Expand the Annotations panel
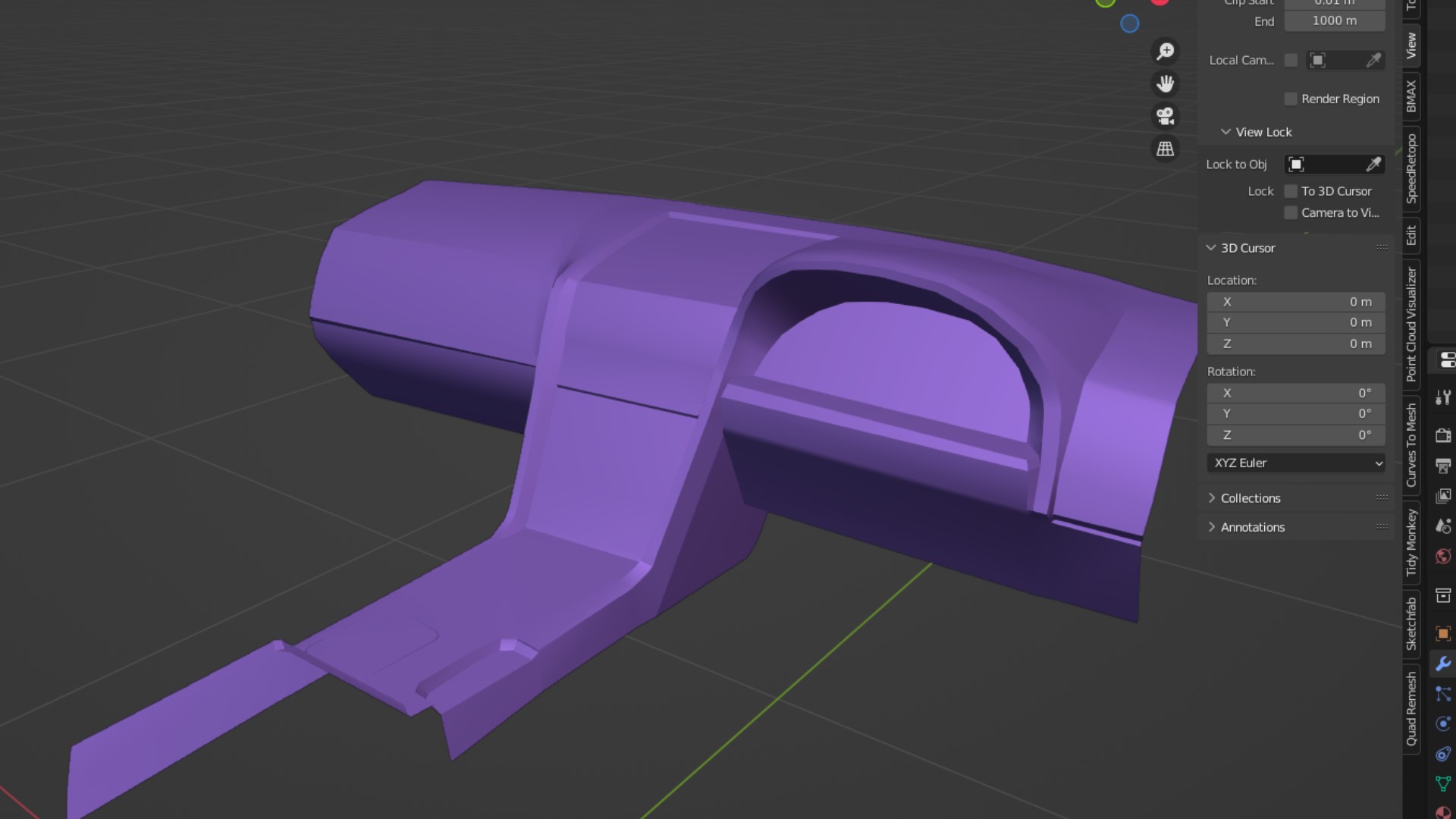 click(1252, 527)
